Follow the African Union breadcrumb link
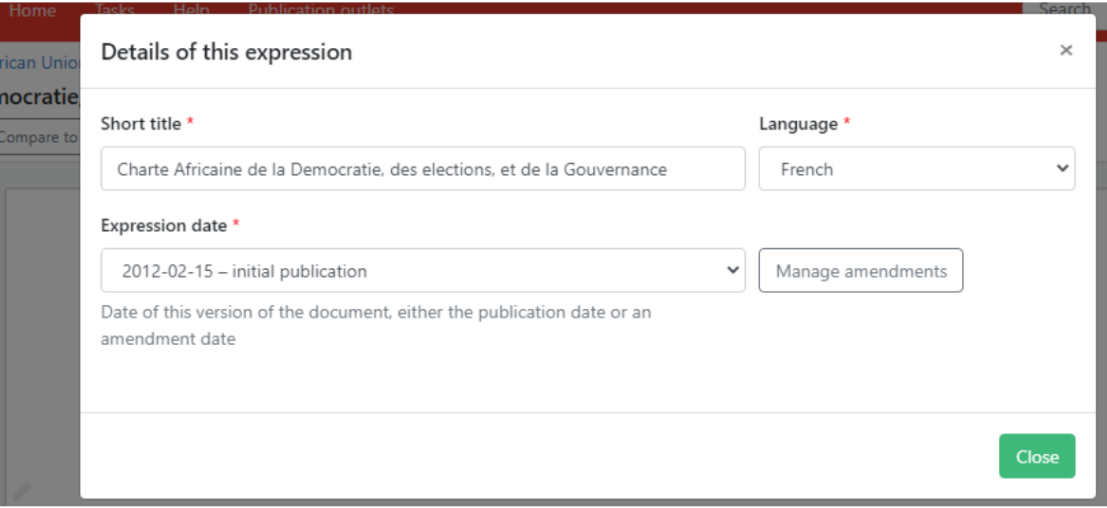Screen dimensions: 1107x508 (40, 63)
